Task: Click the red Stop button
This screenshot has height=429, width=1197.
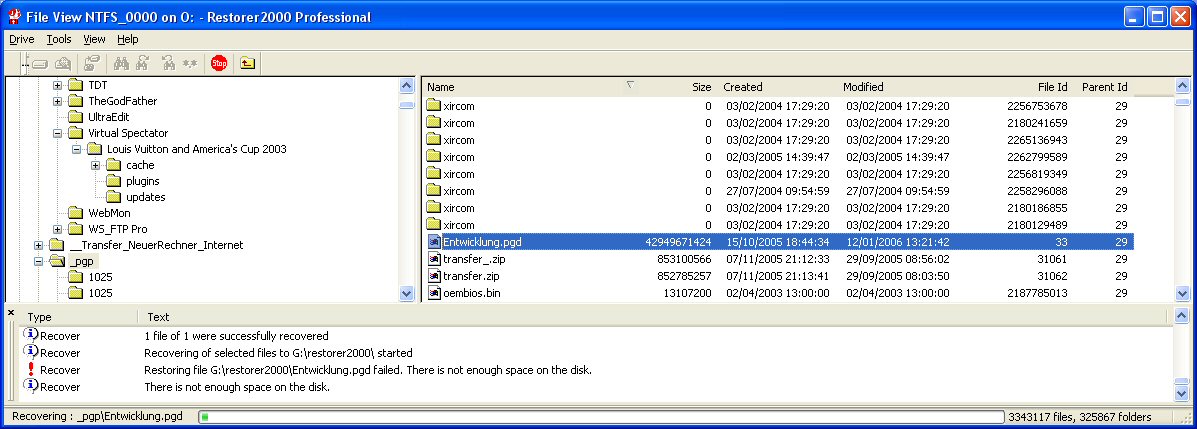Action: [219, 63]
